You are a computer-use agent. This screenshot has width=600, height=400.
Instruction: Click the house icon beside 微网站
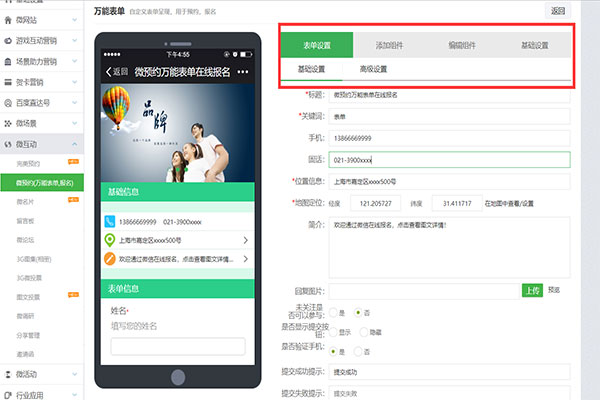pos(8,20)
